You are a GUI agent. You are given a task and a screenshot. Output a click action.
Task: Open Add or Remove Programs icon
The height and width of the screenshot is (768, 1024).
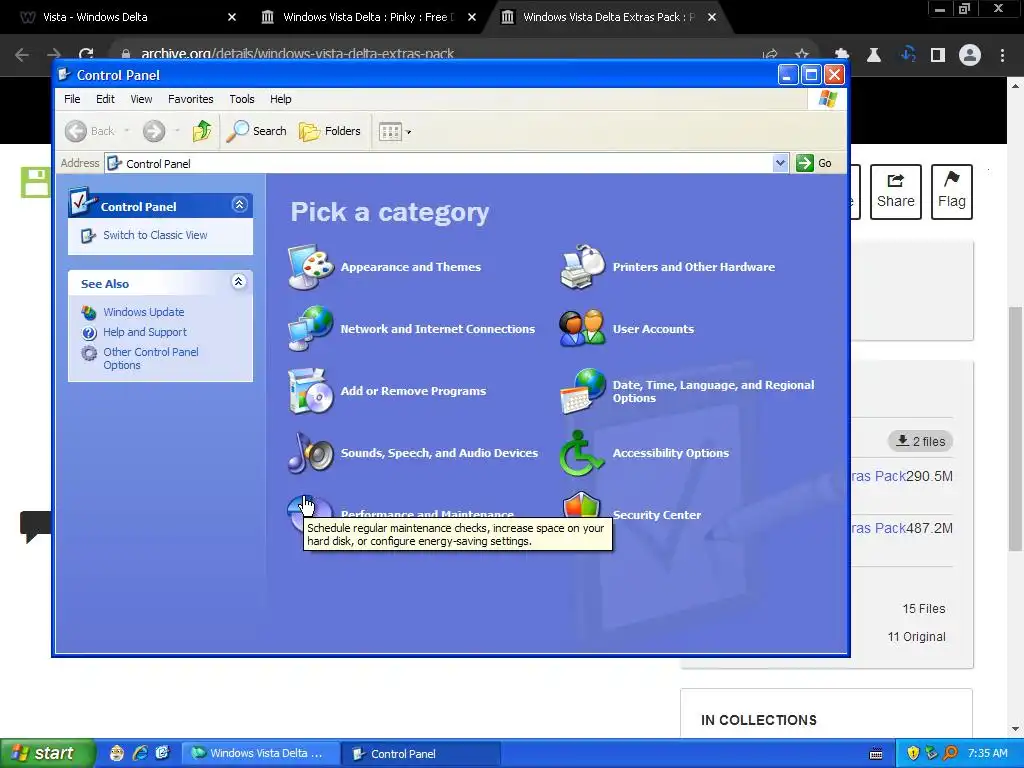click(311, 391)
